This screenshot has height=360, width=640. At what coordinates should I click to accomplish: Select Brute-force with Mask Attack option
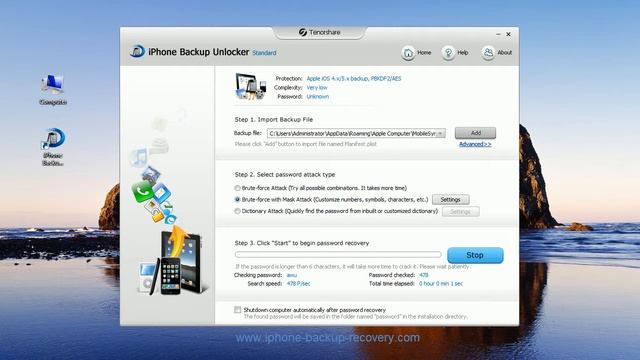[238, 200]
